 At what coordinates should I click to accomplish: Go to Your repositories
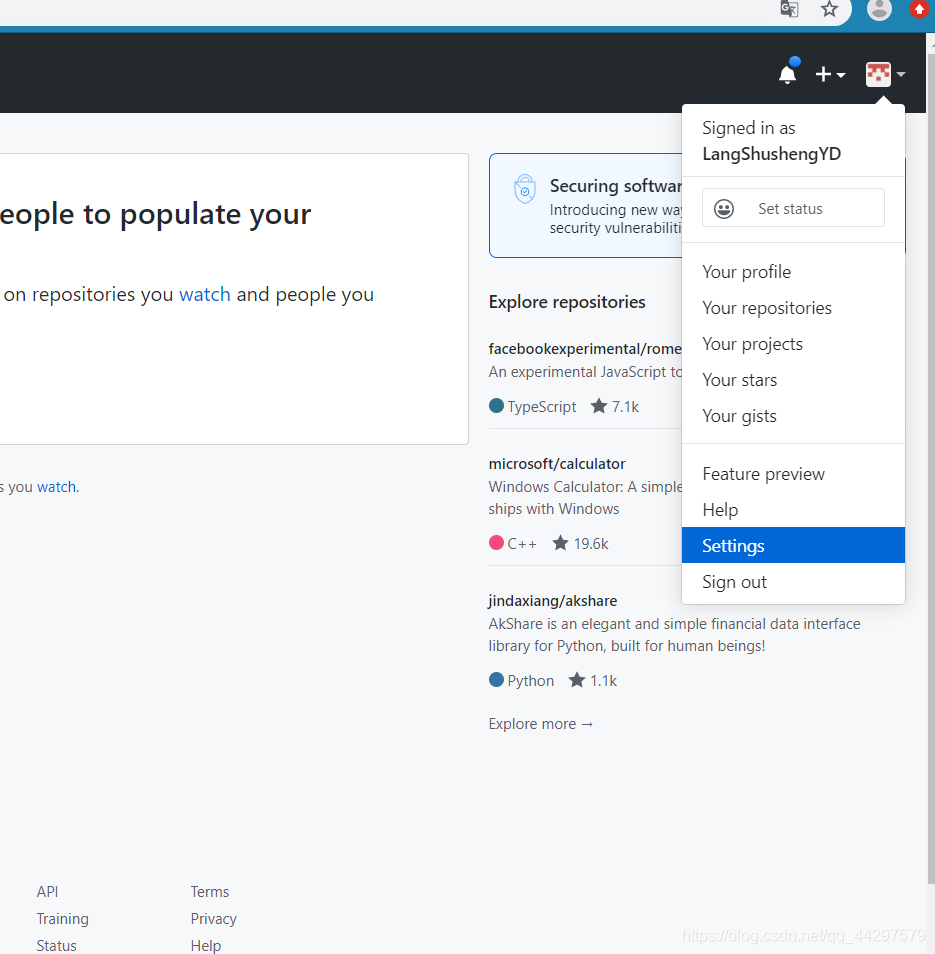793,308
